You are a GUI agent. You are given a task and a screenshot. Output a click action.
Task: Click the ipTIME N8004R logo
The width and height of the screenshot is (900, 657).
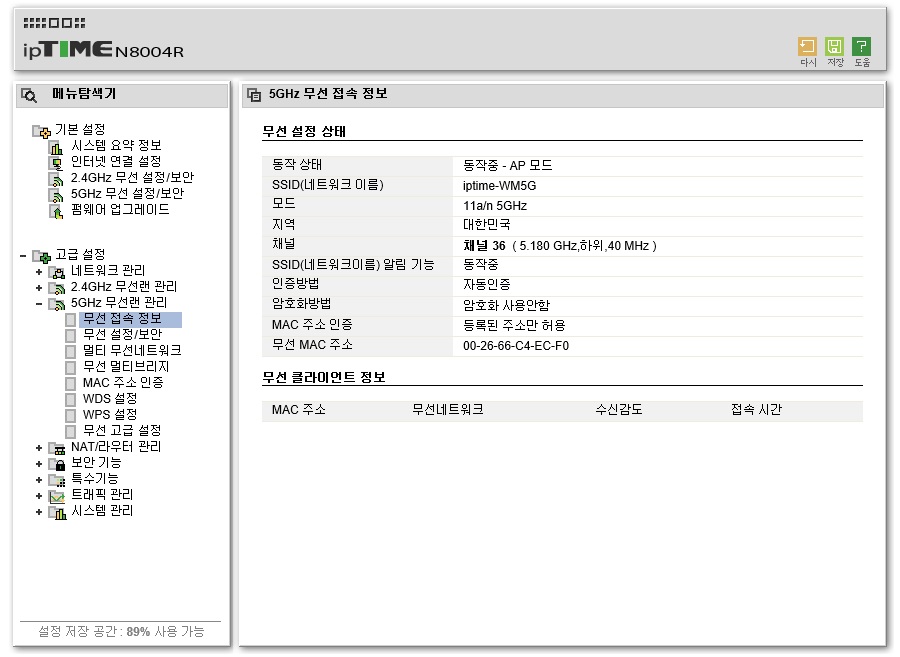pyautogui.click(x=103, y=50)
